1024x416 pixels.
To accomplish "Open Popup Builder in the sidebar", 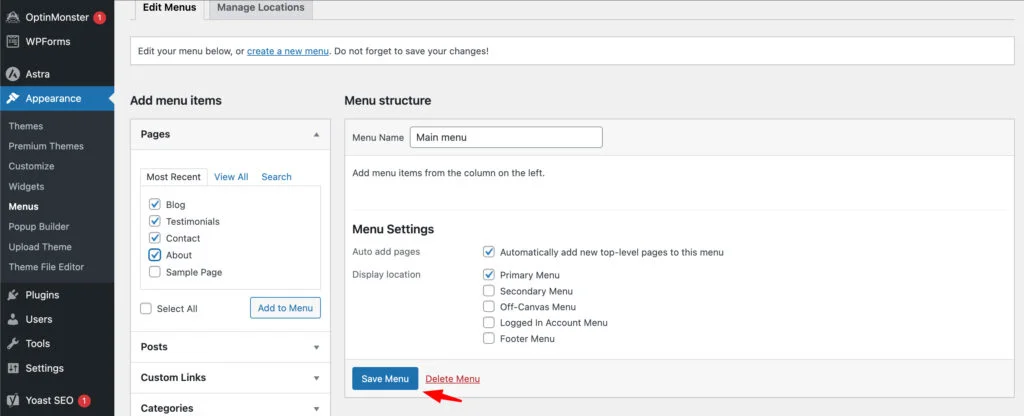I will click(39, 227).
